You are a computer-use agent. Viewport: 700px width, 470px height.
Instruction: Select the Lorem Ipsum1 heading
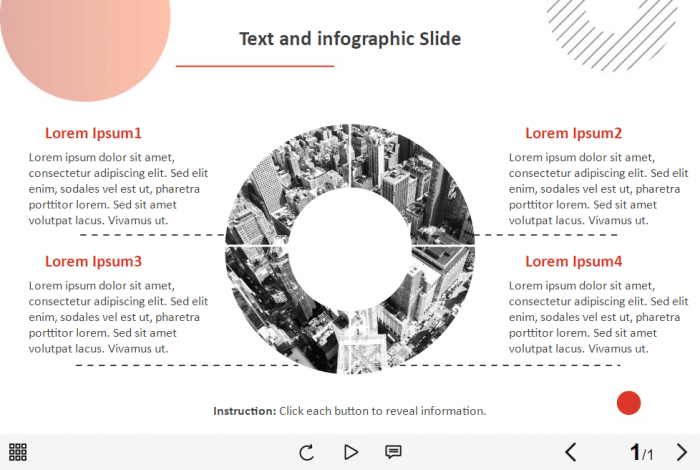pyautogui.click(x=93, y=133)
